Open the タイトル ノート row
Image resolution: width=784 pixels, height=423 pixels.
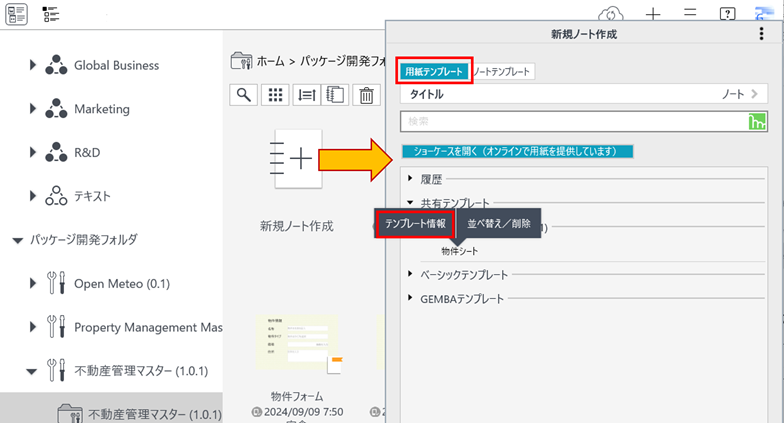584,94
